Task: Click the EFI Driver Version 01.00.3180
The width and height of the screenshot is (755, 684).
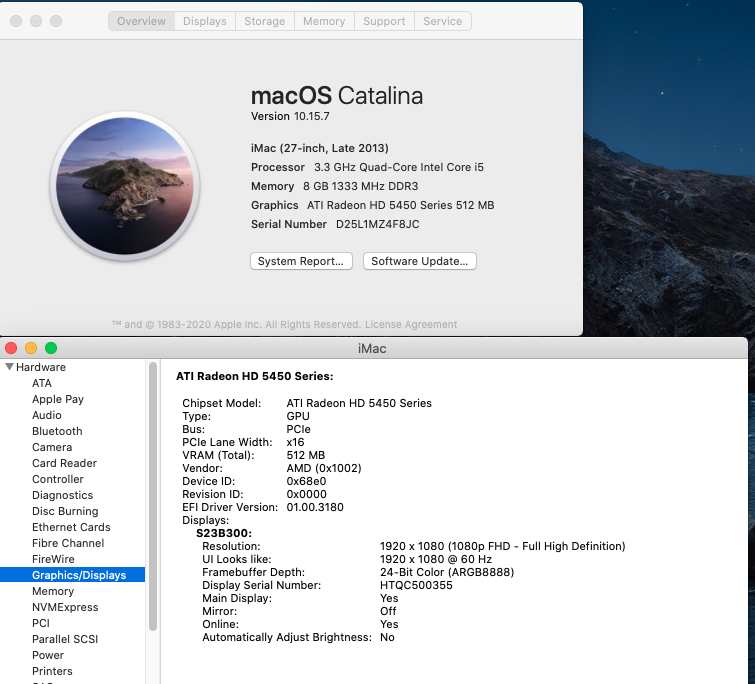Action: tap(315, 507)
